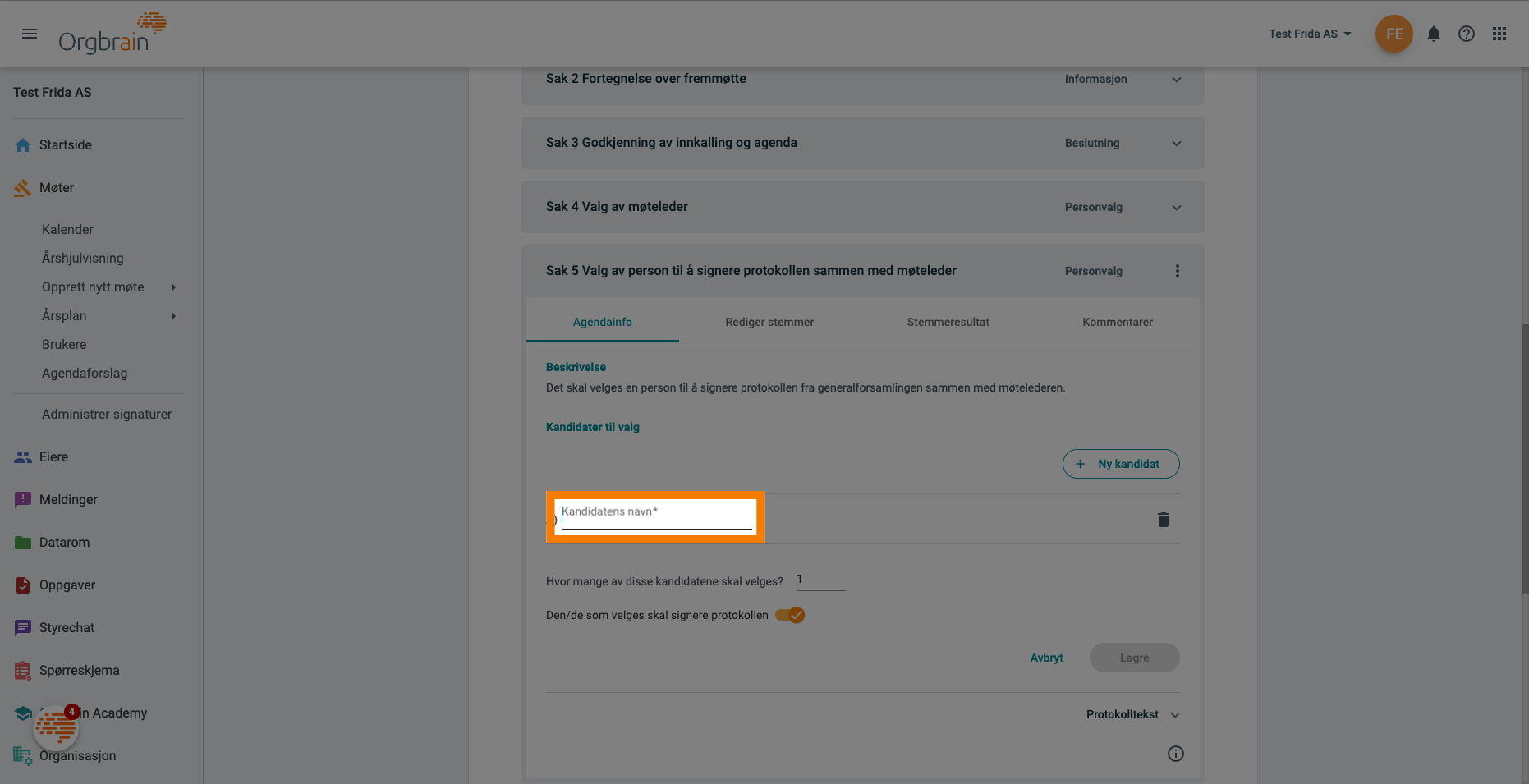Image resolution: width=1529 pixels, height=784 pixels.
Task: Open the notifications bell
Action: 1433,34
